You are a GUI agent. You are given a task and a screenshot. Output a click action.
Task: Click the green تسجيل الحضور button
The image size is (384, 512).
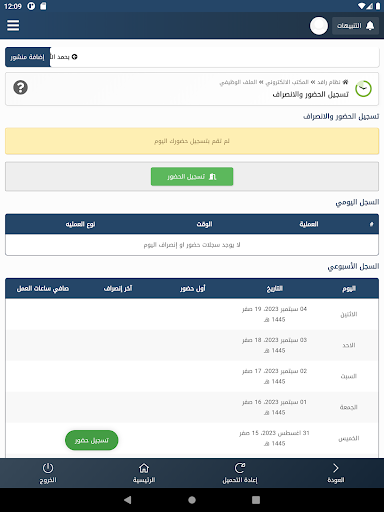(x=192, y=176)
